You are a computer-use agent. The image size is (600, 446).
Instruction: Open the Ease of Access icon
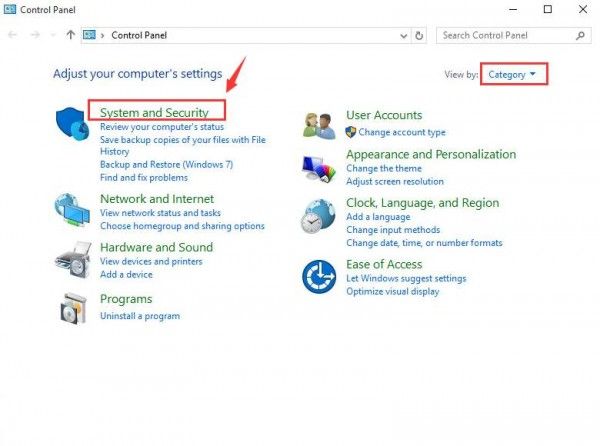click(x=319, y=277)
